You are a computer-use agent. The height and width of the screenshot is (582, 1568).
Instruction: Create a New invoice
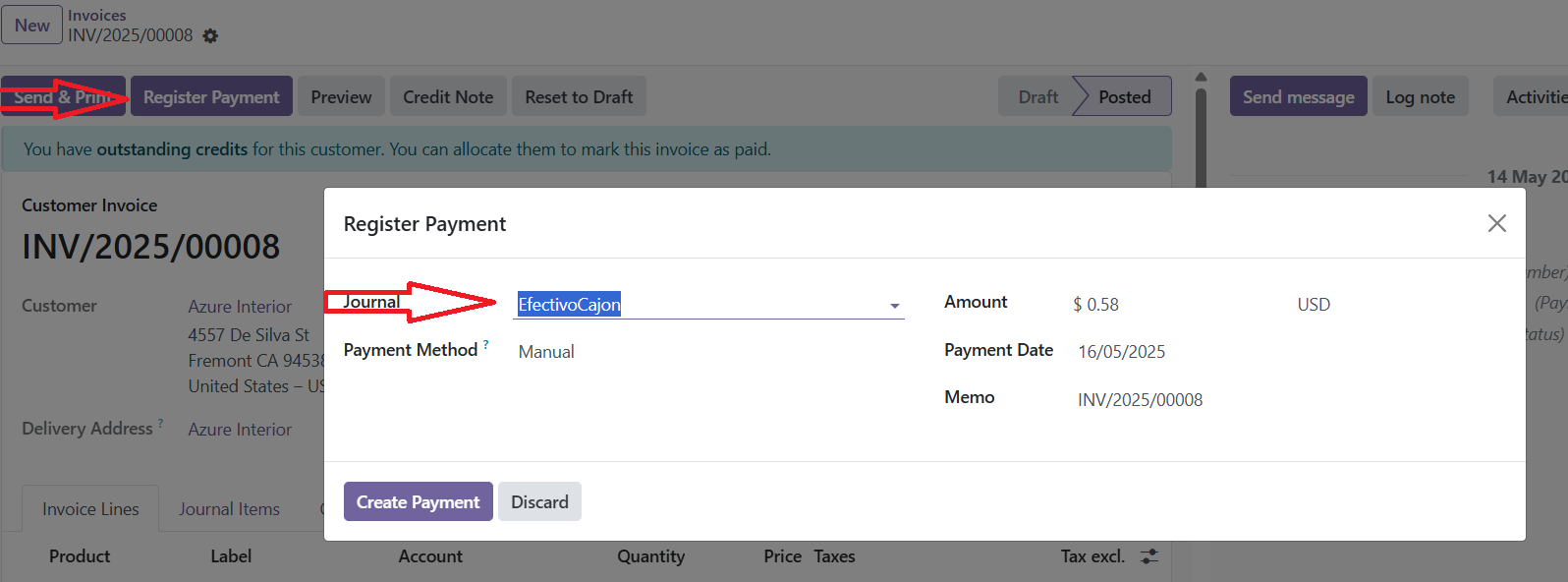31,25
